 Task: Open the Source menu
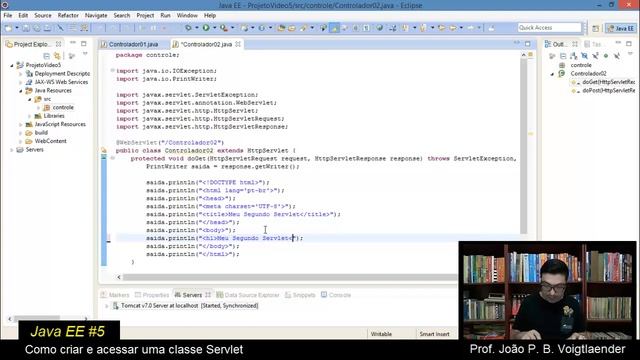coord(43,16)
